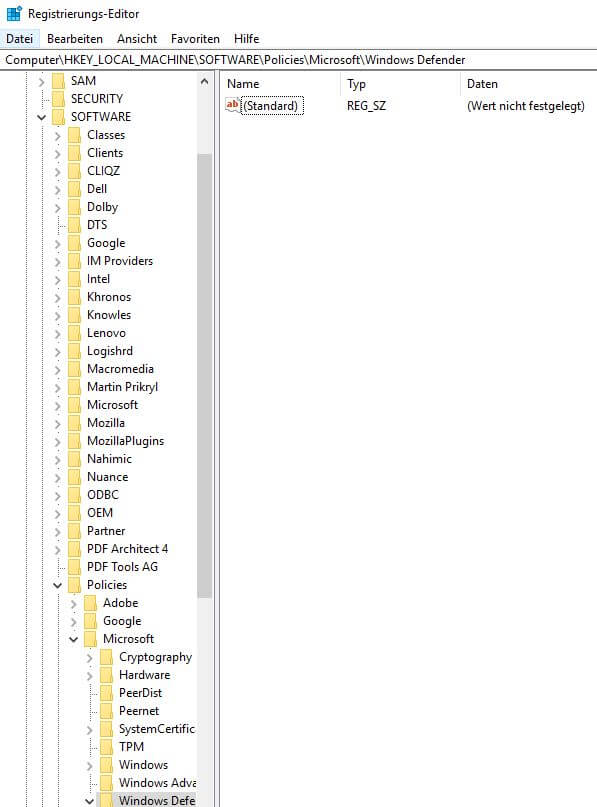This screenshot has height=807, width=597.
Task: Expand the SAM key
Action: (41, 81)
